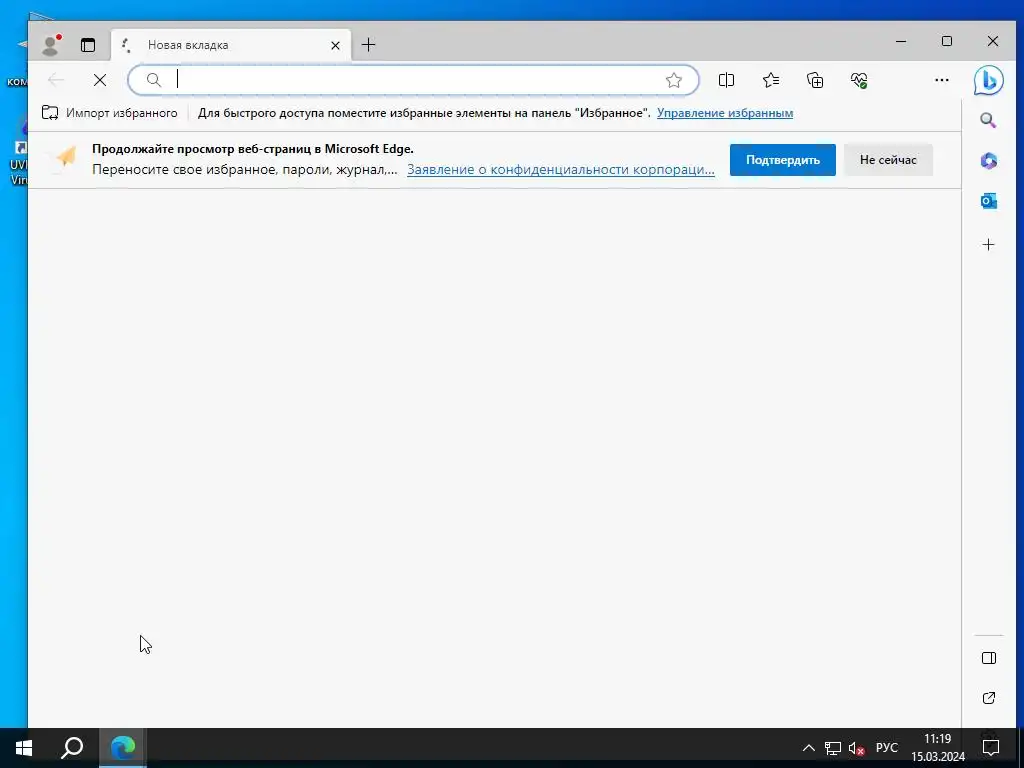
Task: Click Импорт избранного in favorites bar
Action: click(x=110, y=113)
